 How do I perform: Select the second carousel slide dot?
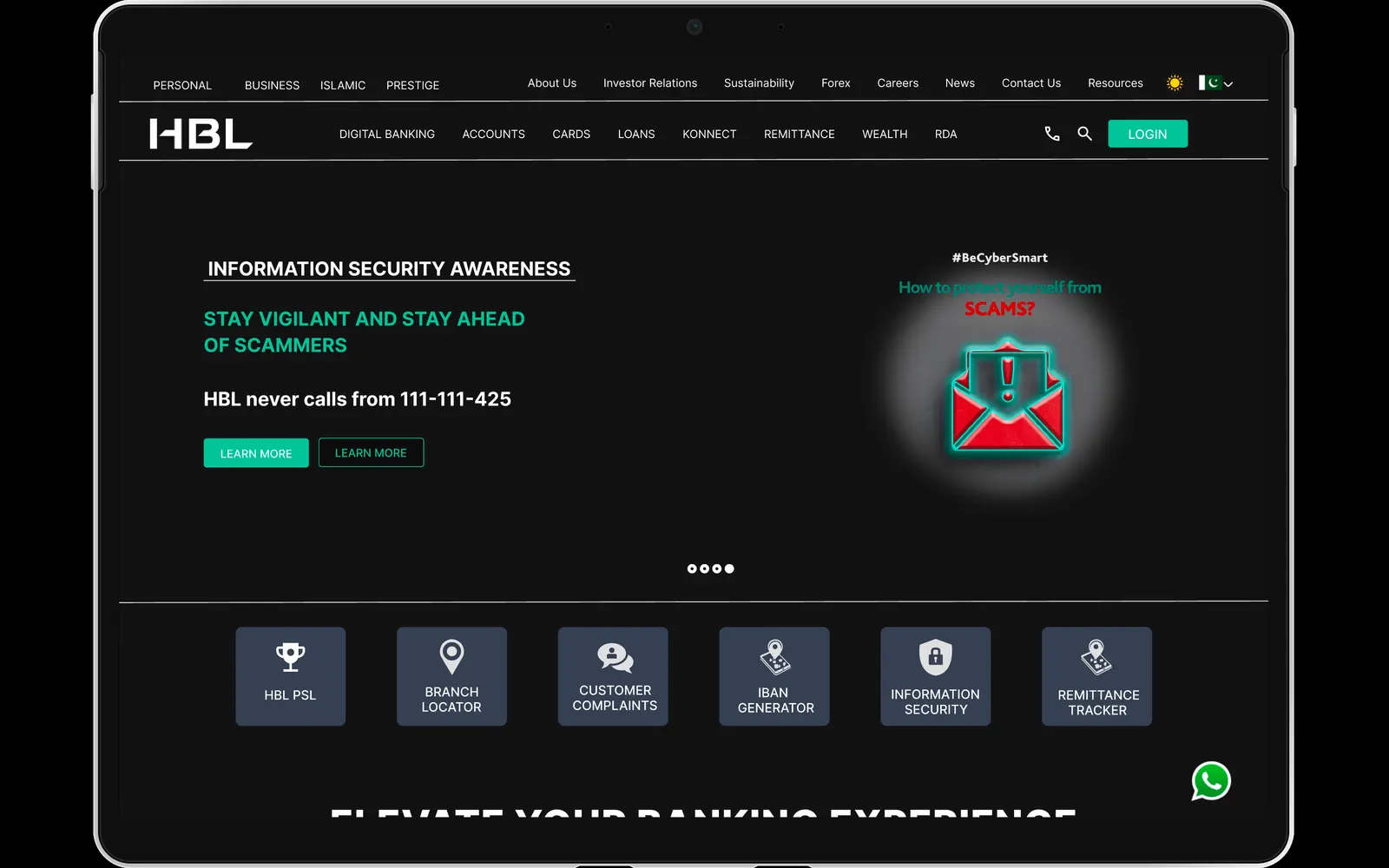(704, 569)
